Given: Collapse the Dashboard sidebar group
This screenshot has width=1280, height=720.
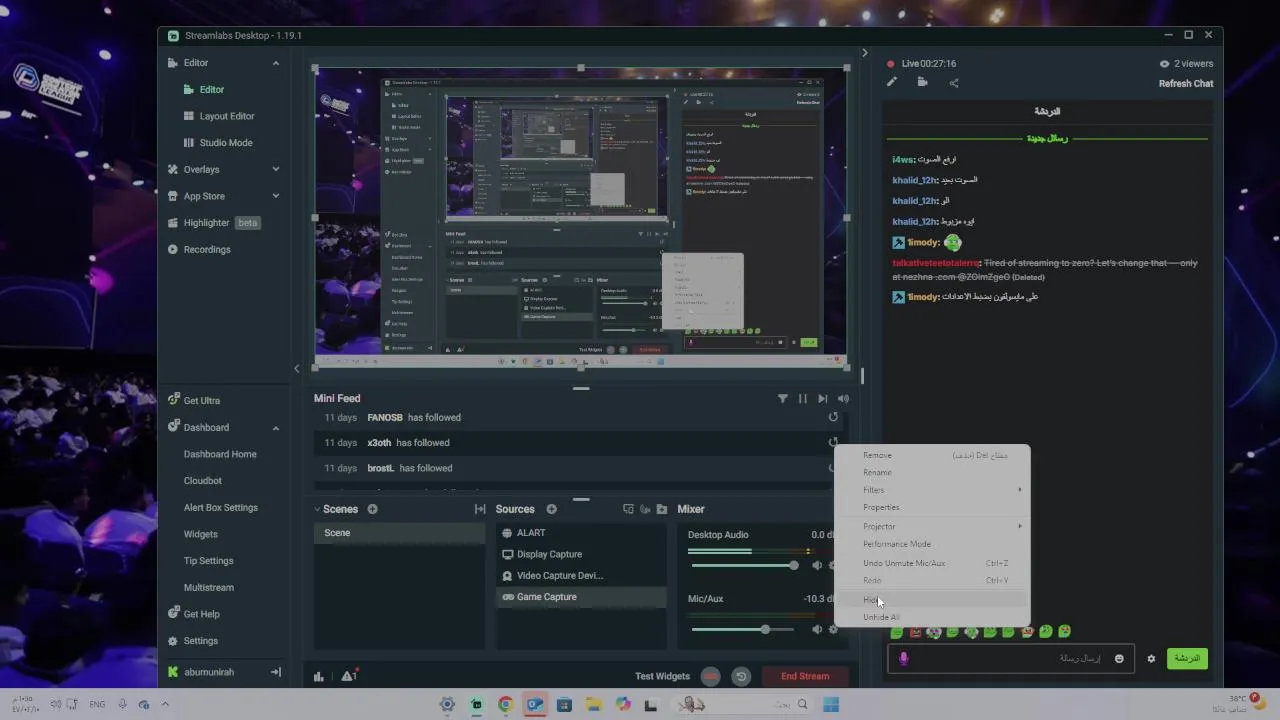Looking at the screenshot, I should [x=276, y=428].
